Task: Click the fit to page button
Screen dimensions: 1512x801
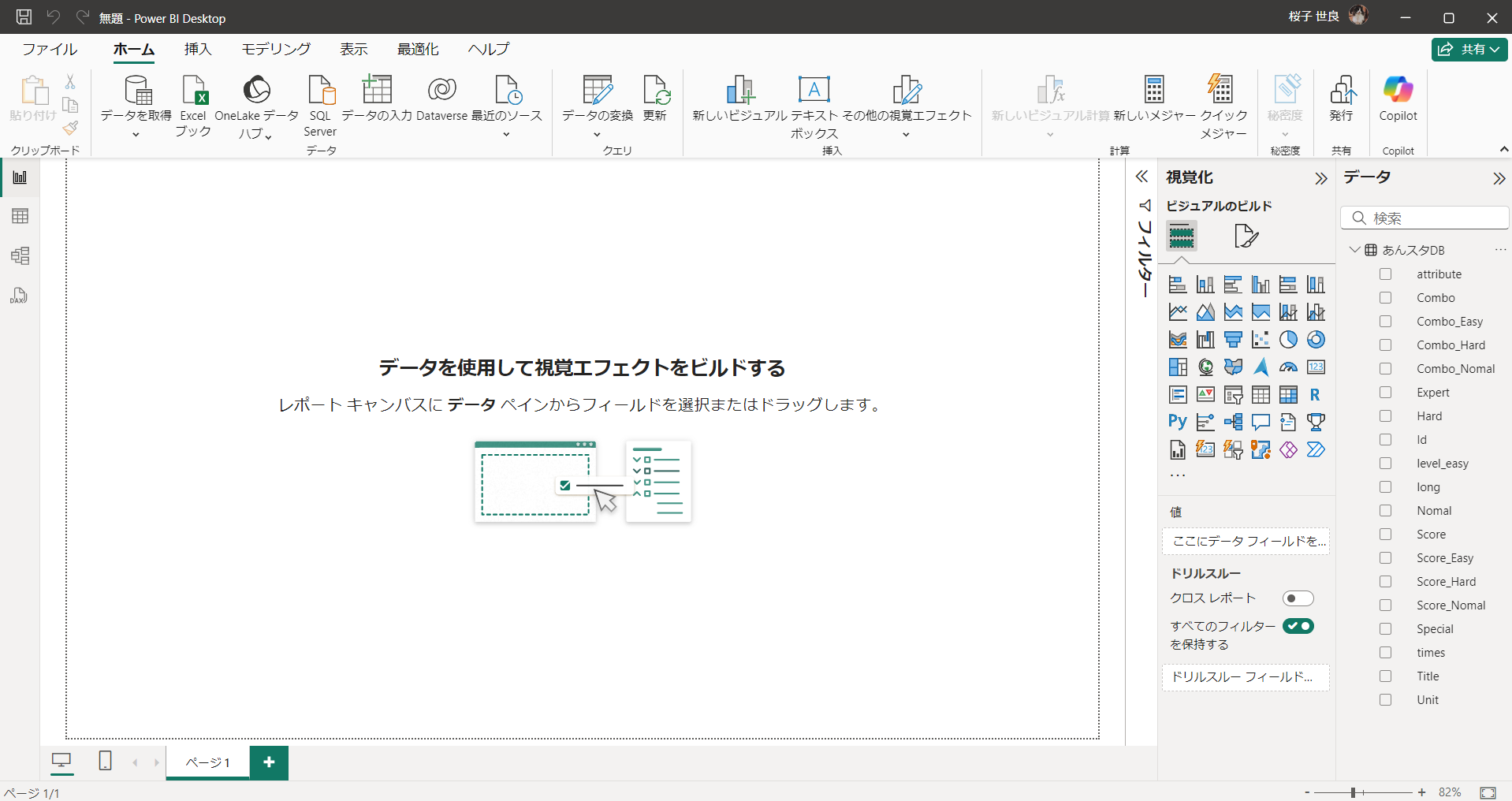Action: [1488, 792]
